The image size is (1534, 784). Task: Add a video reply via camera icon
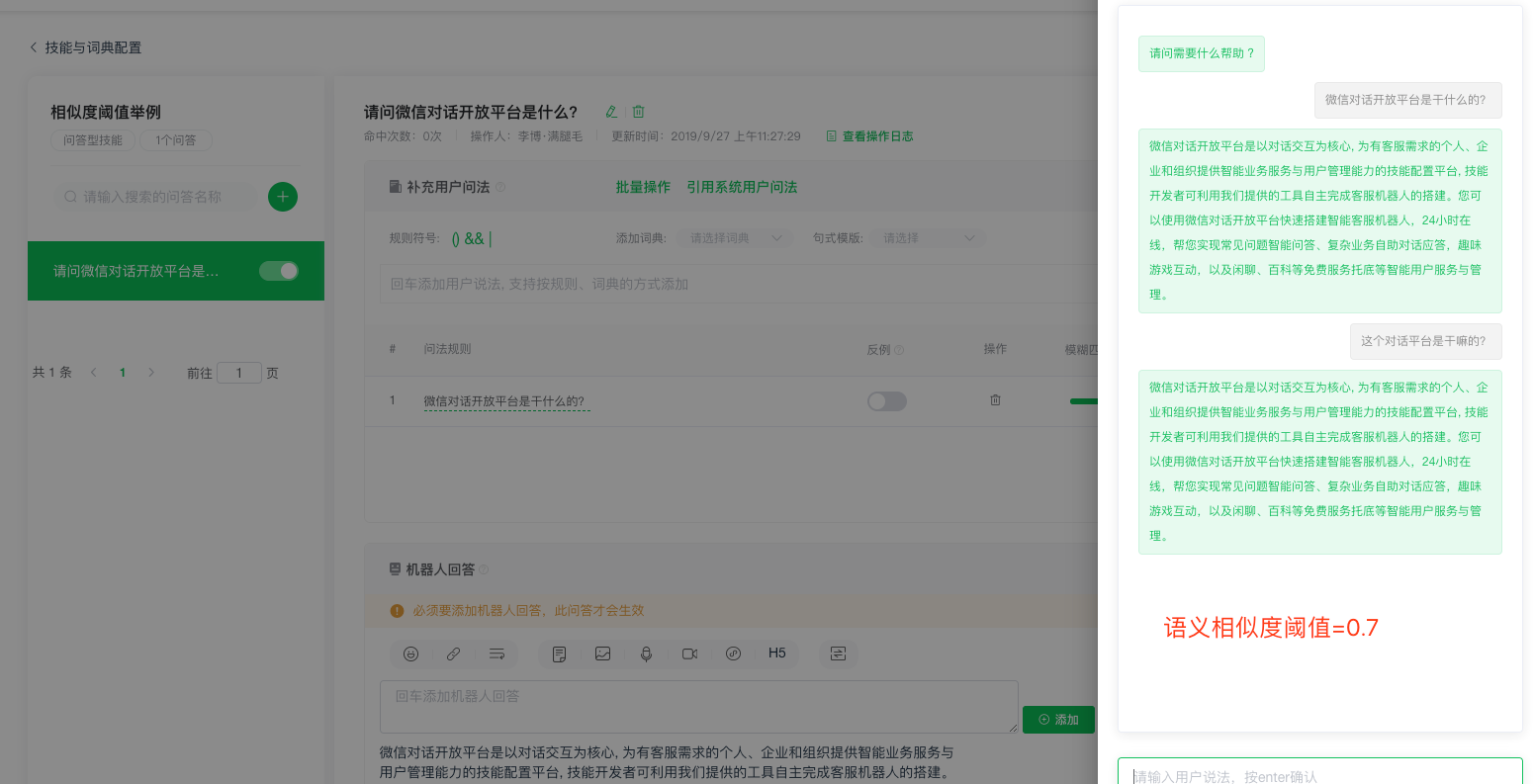[x=689, y=653]
